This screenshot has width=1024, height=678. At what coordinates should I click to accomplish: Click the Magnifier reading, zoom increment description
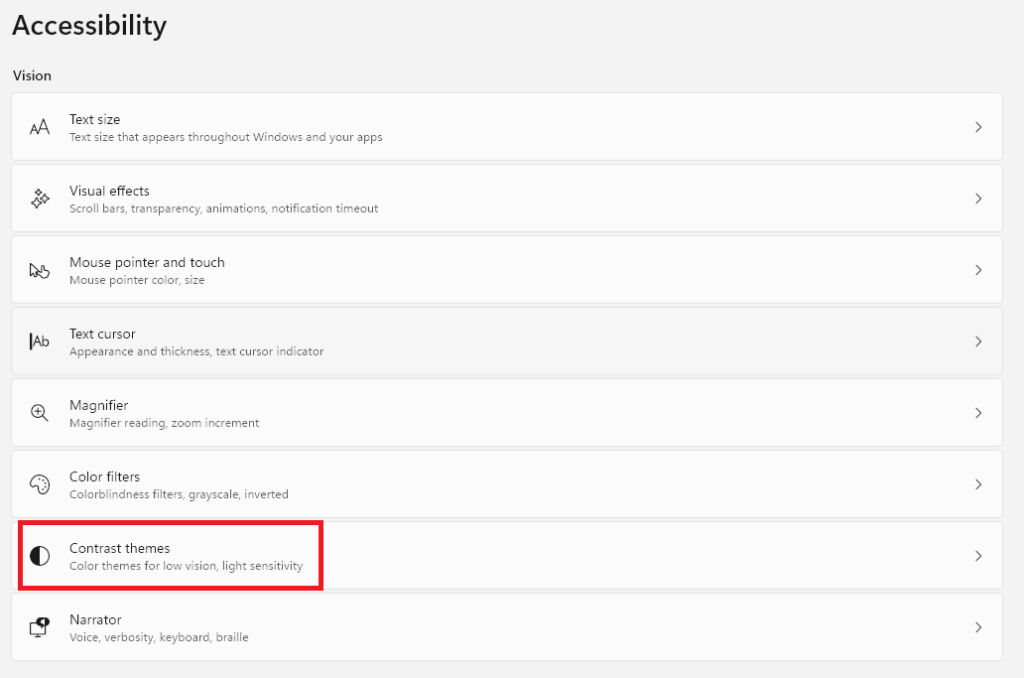[164, 423]
